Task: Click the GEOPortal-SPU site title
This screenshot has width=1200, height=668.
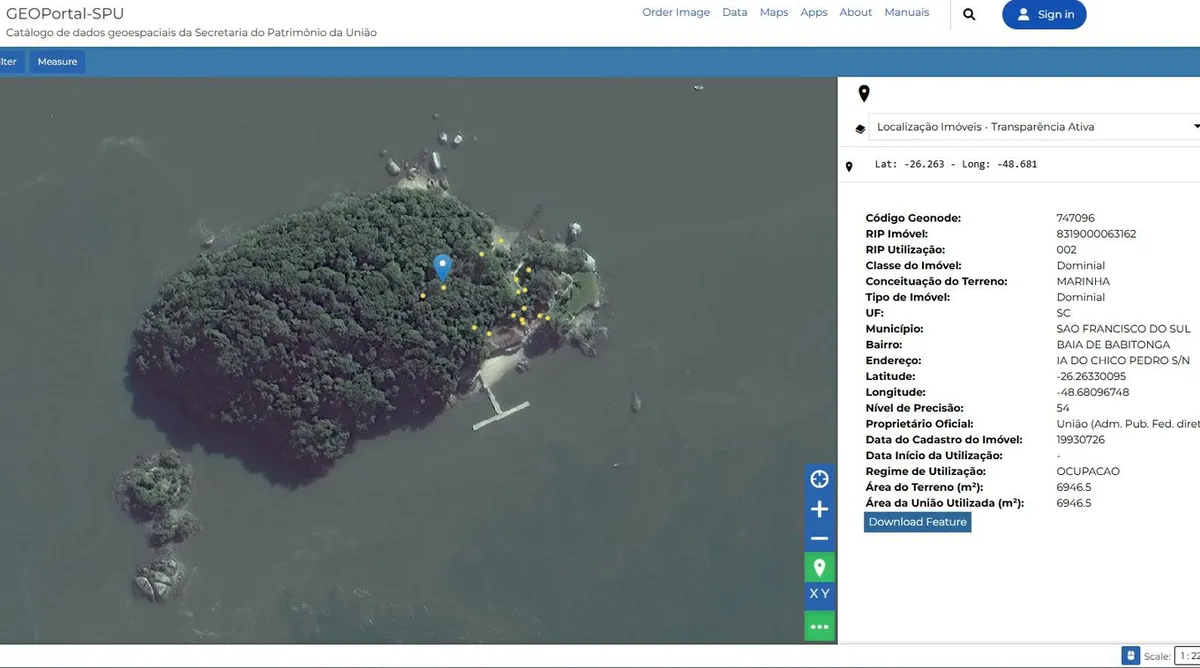Action: point(65,13)
